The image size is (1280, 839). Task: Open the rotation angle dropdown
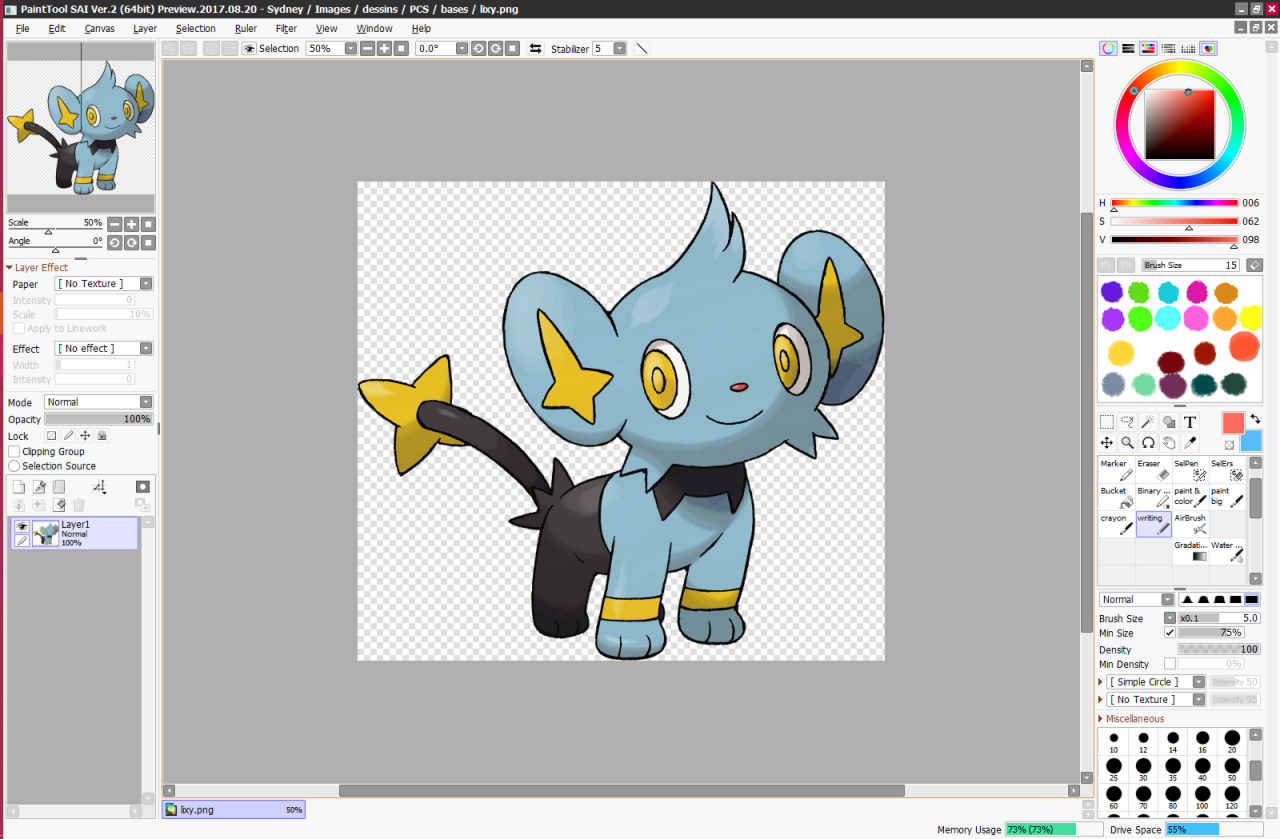point(461,48)
